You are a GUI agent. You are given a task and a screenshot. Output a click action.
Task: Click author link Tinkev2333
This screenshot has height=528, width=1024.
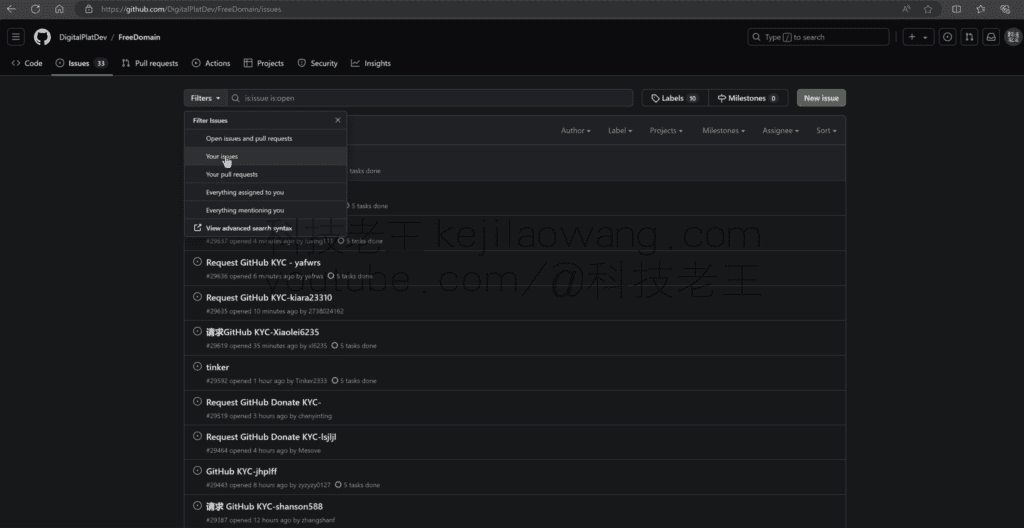click(x=311, y=381)
